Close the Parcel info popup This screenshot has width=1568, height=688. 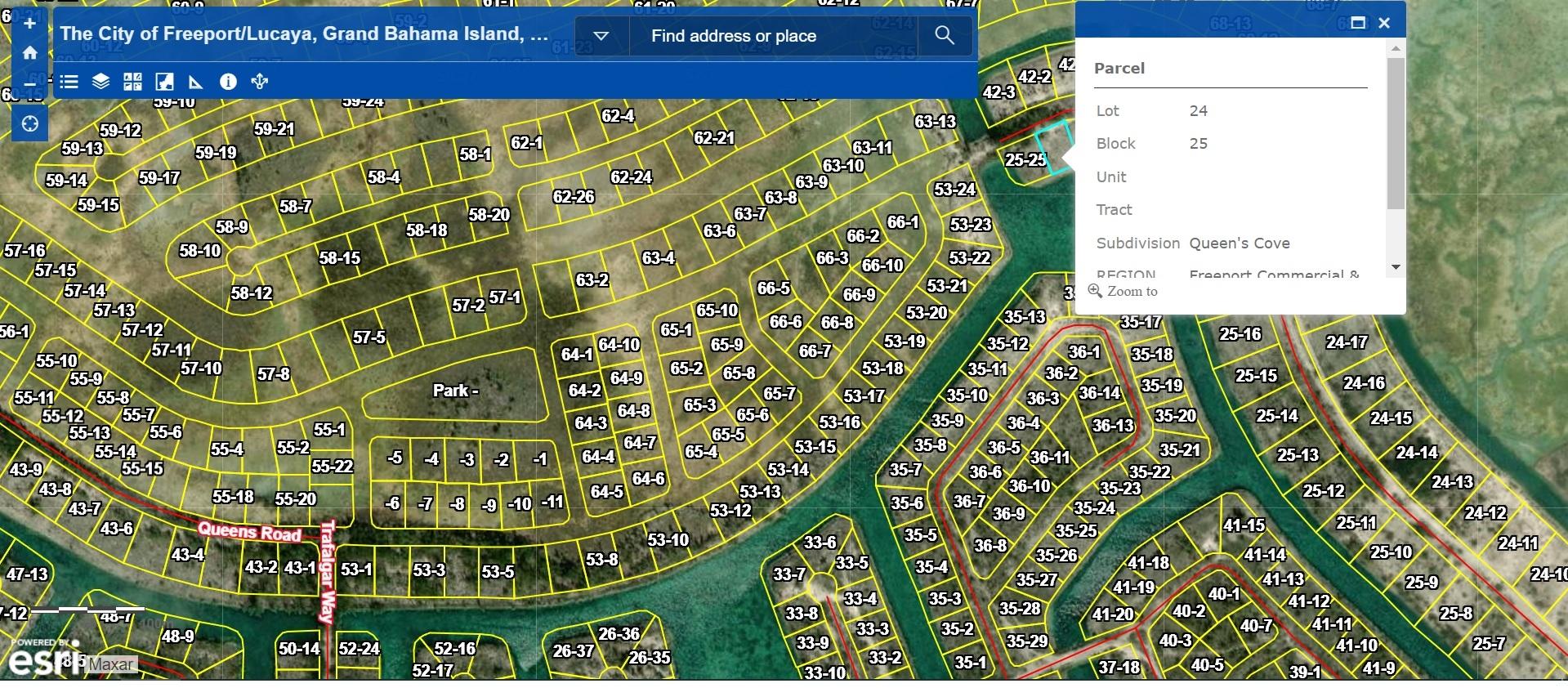pyautogui.click(x=1384, y=23)
